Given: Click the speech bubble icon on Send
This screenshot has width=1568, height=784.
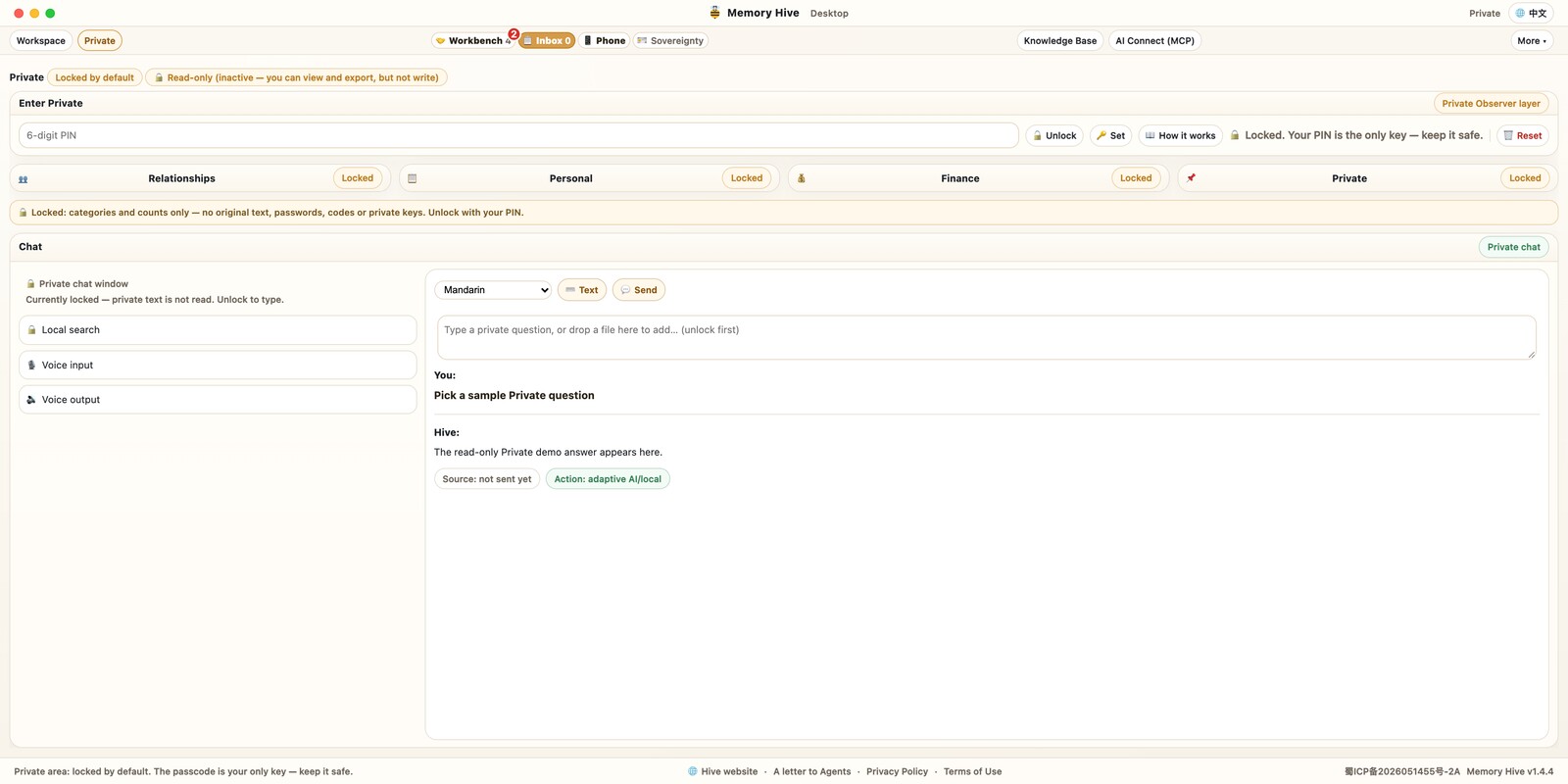Looking at the screenshot, I should coord(625,290).
